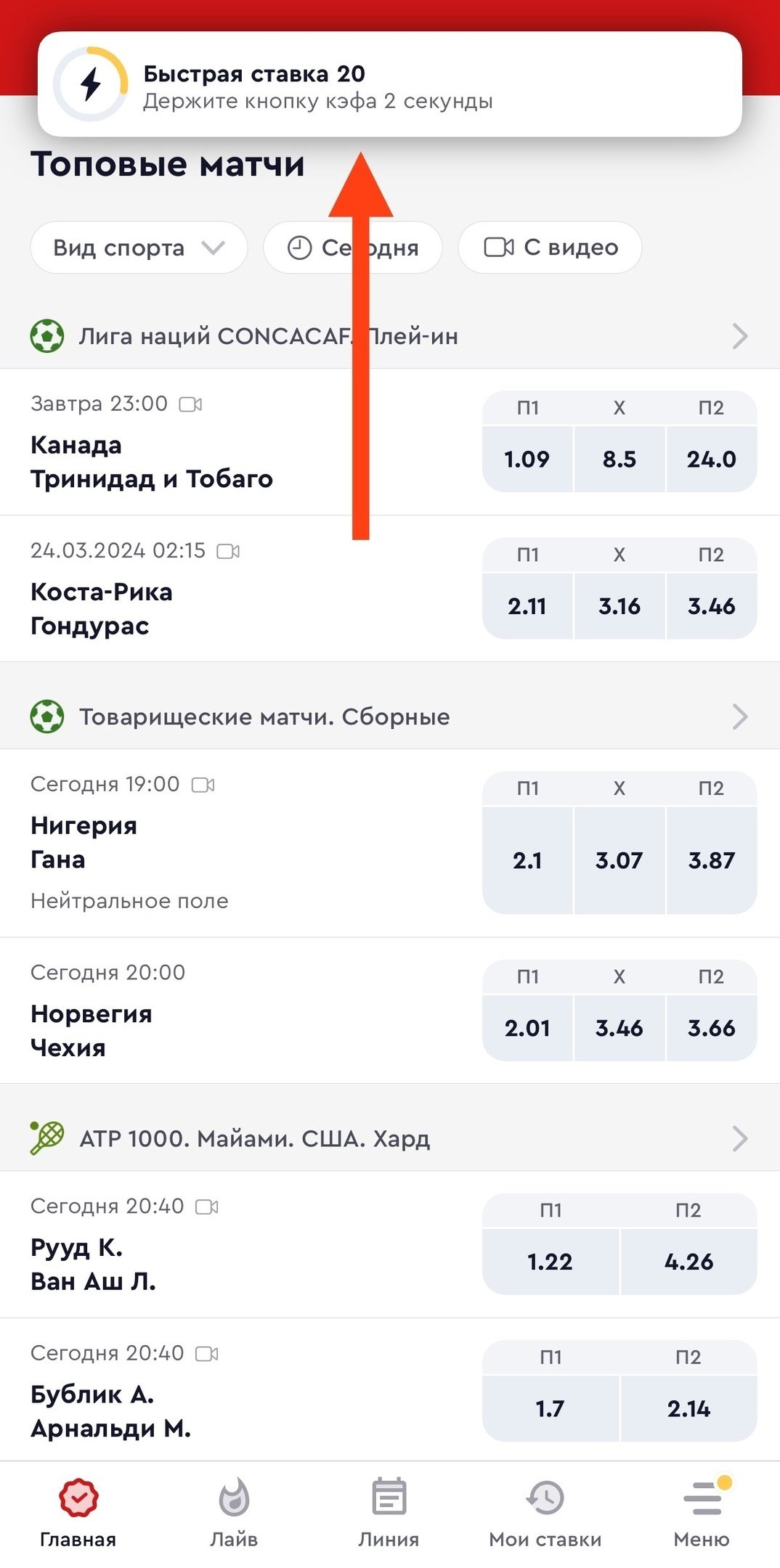Tap the quick bet lightning icon
The height and width of the screenshot is (1568, 780).
tap(91, 84)
